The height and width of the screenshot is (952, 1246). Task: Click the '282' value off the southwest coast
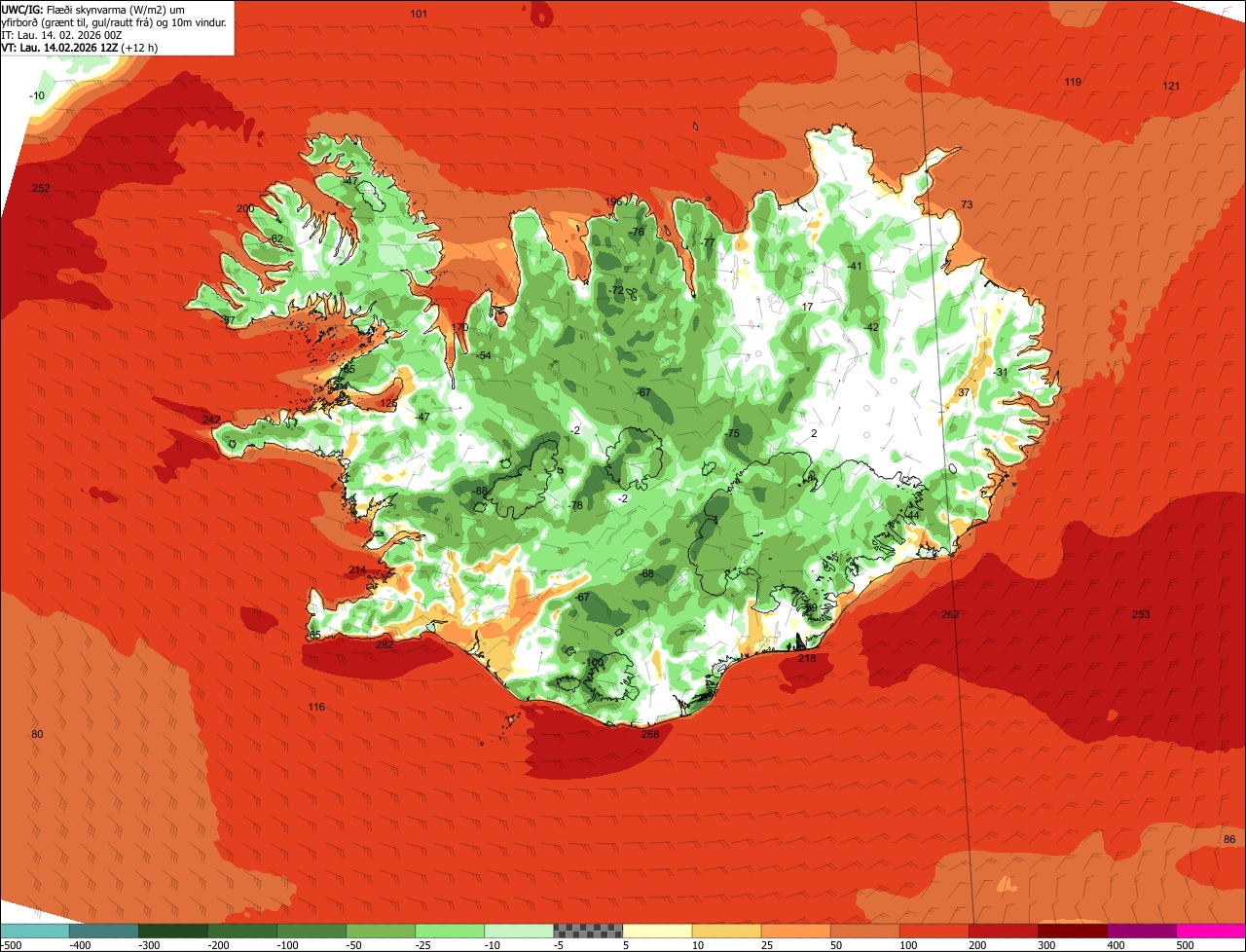(x=385, y=643)
